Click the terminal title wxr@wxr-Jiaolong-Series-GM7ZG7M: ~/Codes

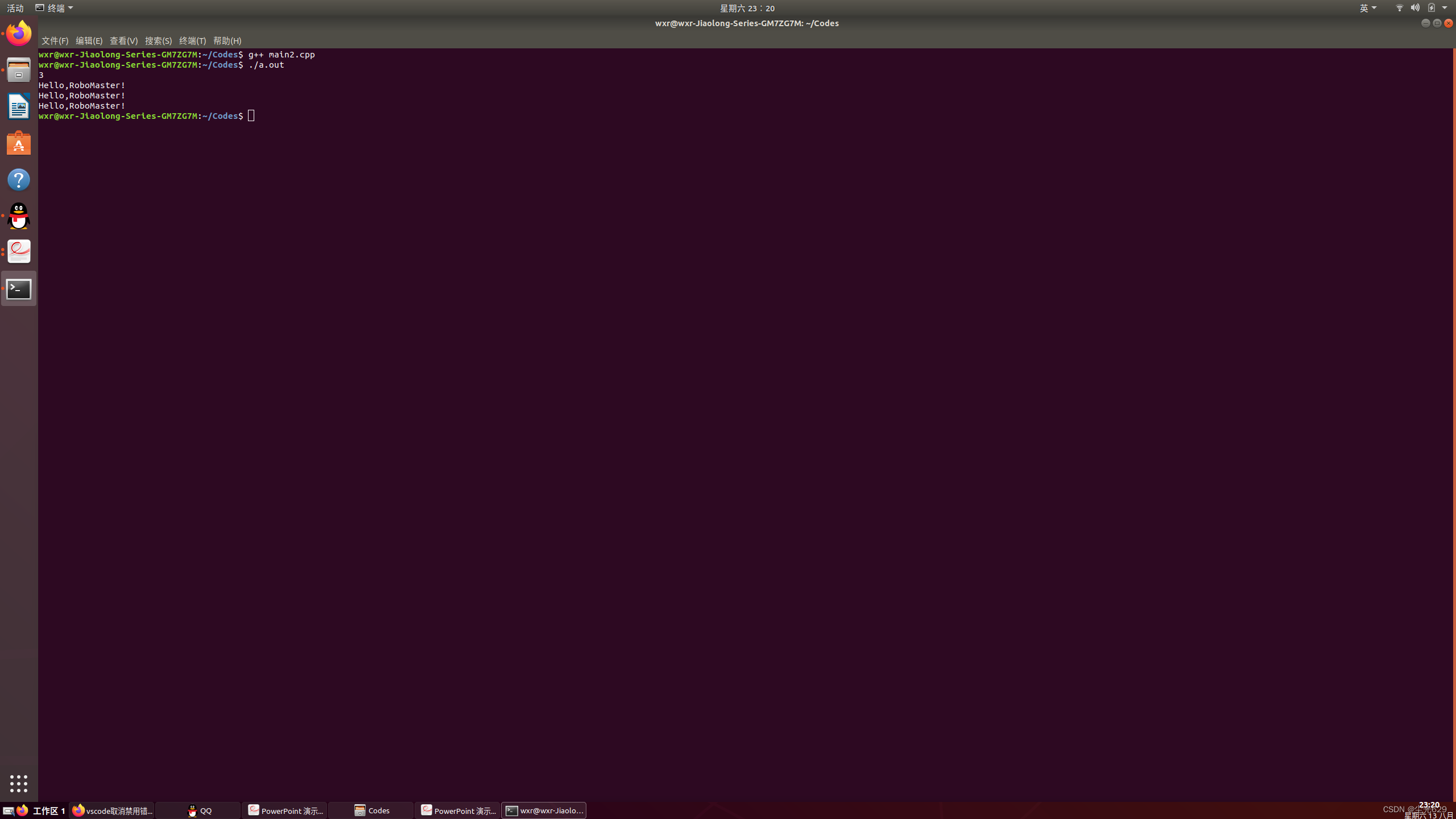click(747, 23)
